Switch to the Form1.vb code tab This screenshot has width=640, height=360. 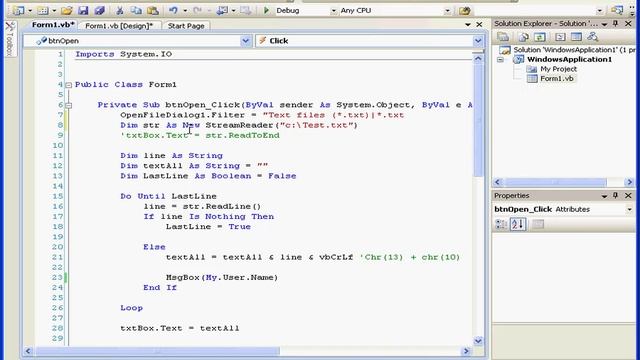53,25
